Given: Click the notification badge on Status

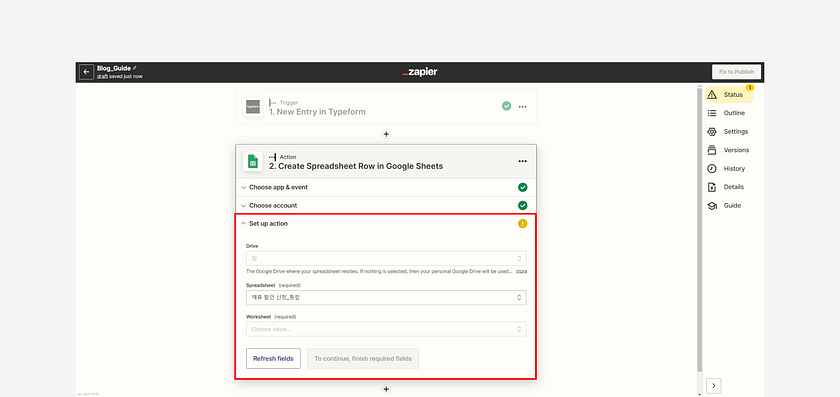Looking at the screenshot, I should (749, 87).
